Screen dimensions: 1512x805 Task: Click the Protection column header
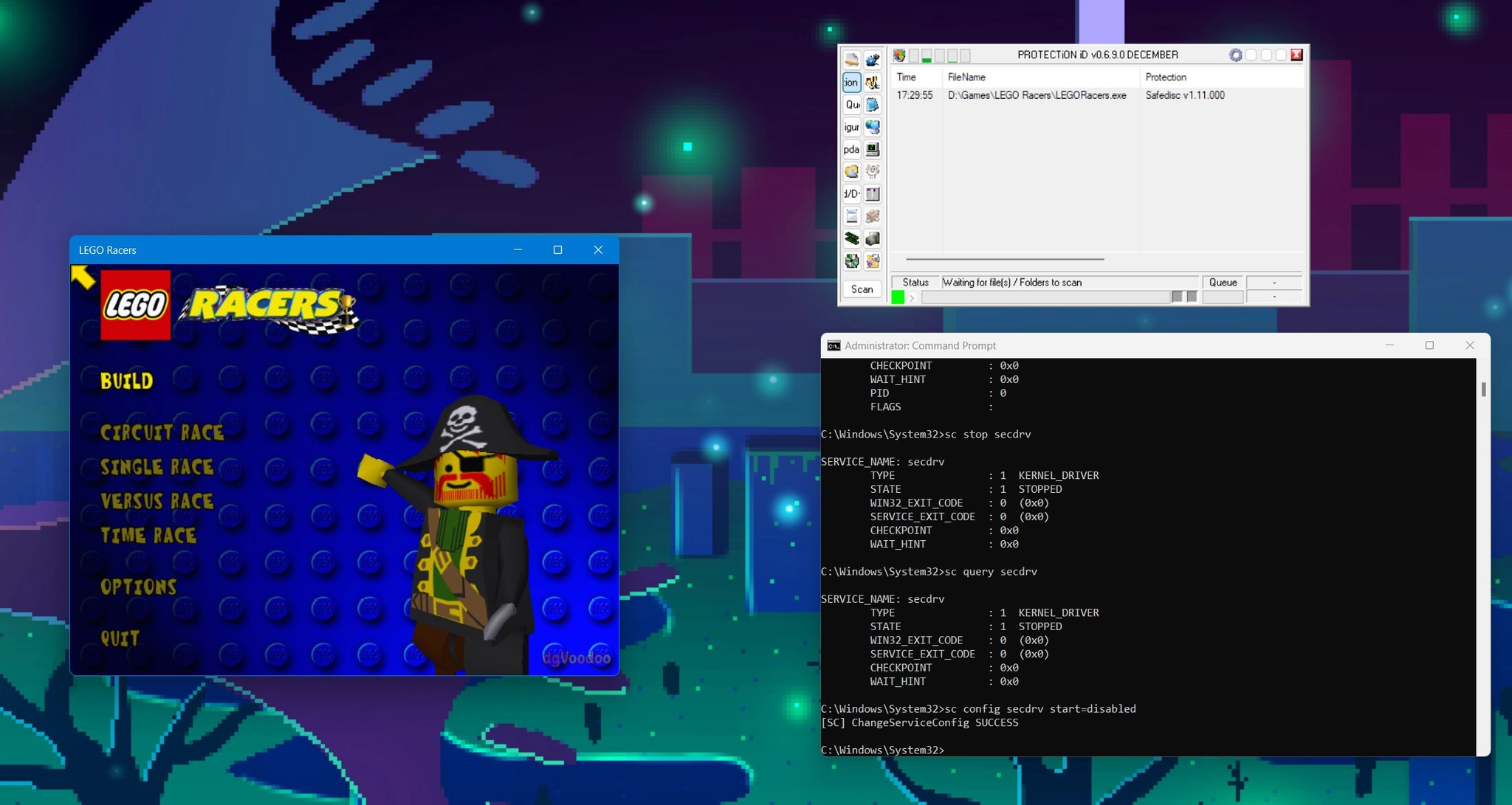(1166, 77)
